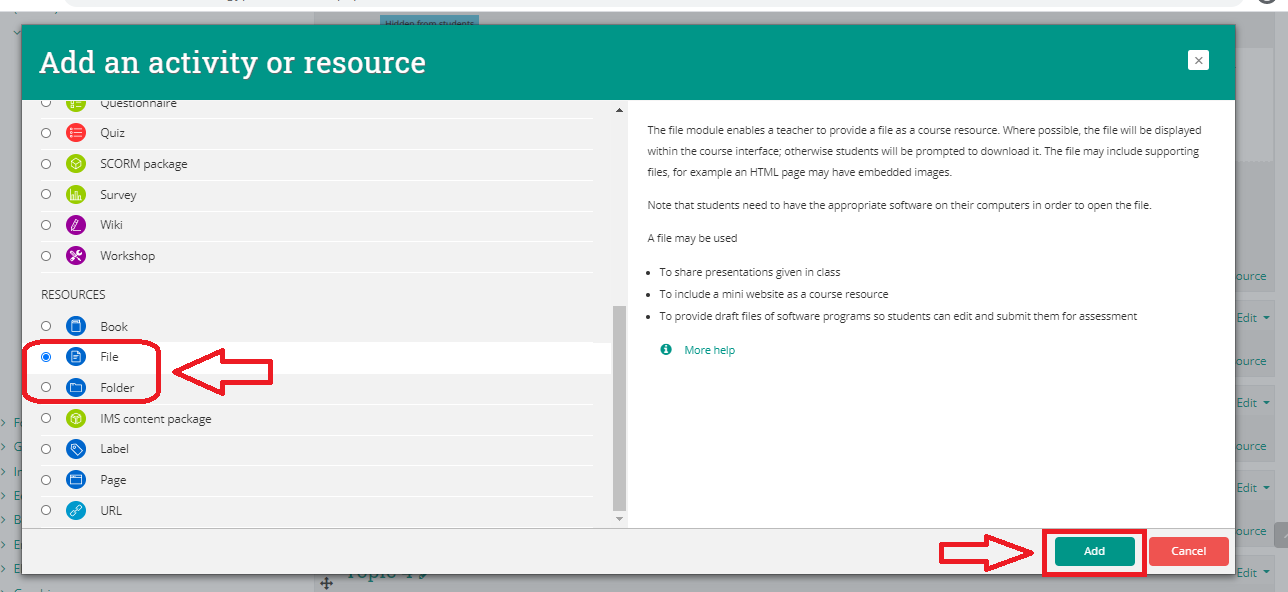Screen dimensions: 1288x592
Task: Select the URL radio button
Action: click(46, 511)
